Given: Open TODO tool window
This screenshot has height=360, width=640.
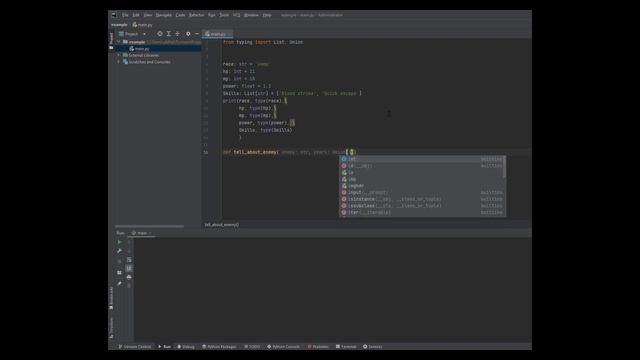Looking at the screenshot, I should 252,347.
